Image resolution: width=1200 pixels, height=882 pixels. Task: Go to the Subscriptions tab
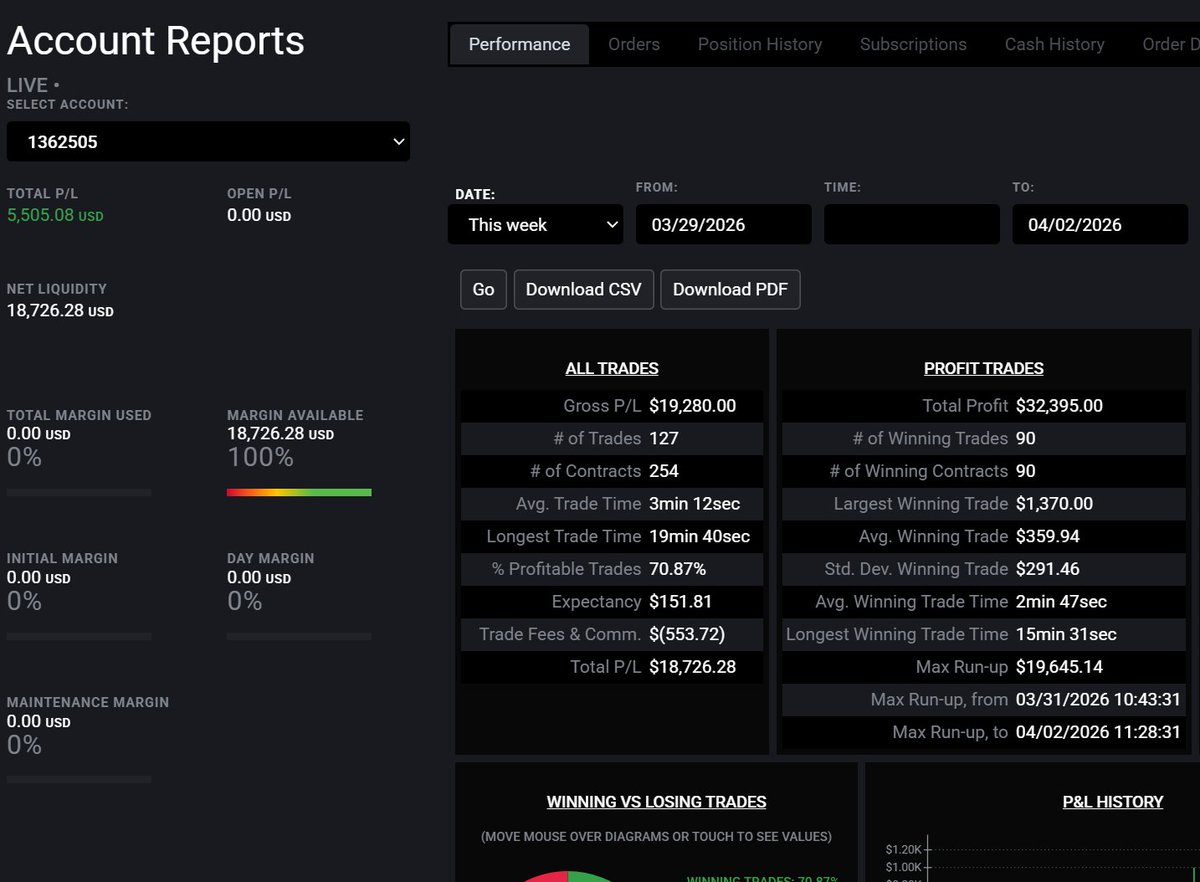tap(913, 44)
